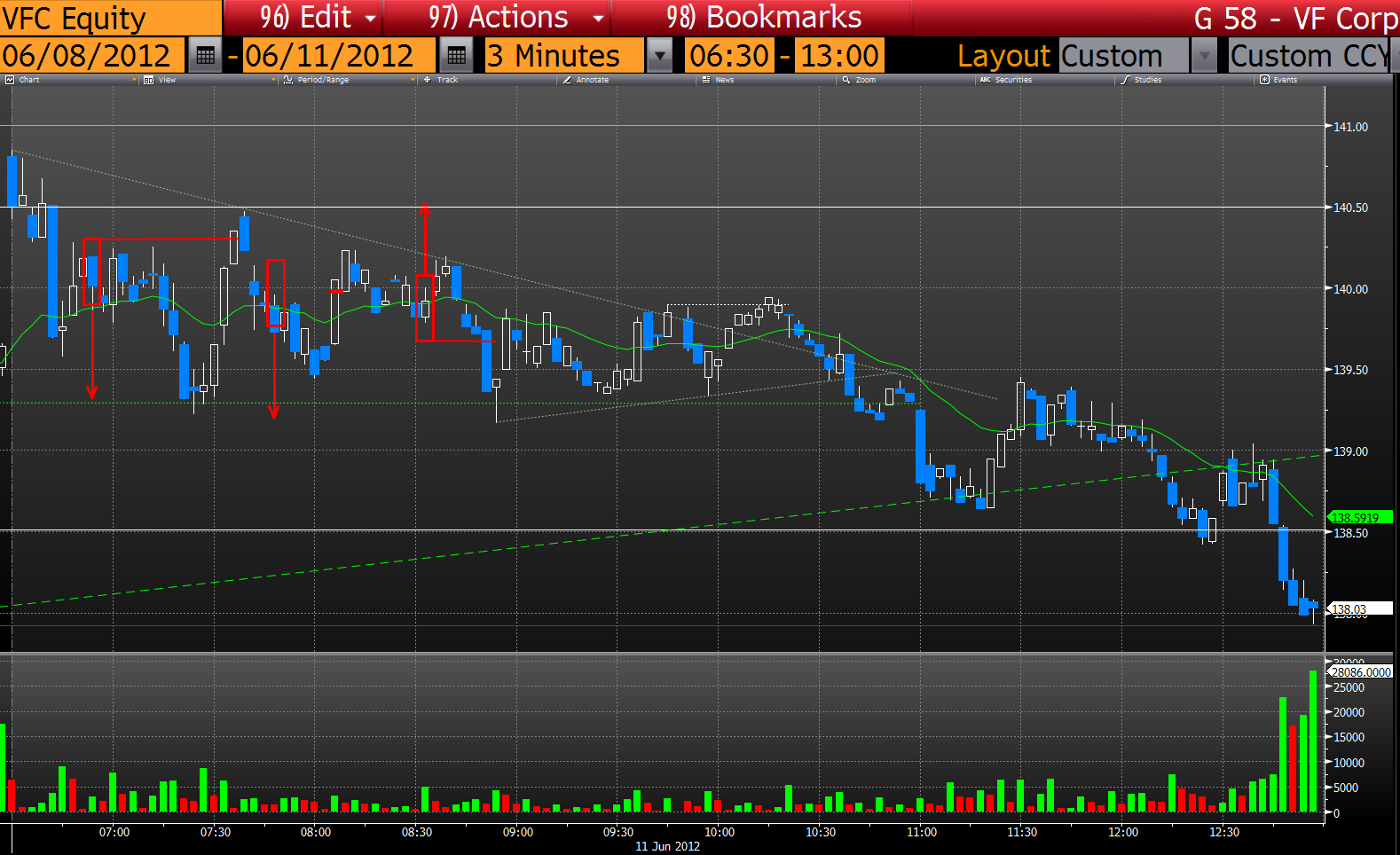Click the 141.00 price axis label
This screenshot has height=855, width=1400.
tap(1351, 127)
